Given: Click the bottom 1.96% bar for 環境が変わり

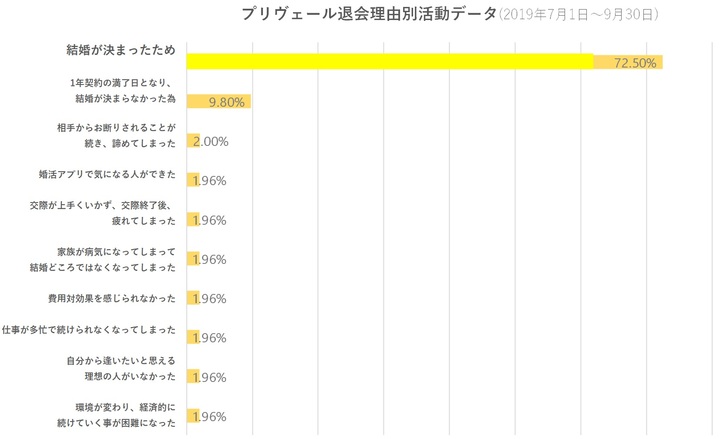Looking at the screenshot, I should click(x=193, y=416).
